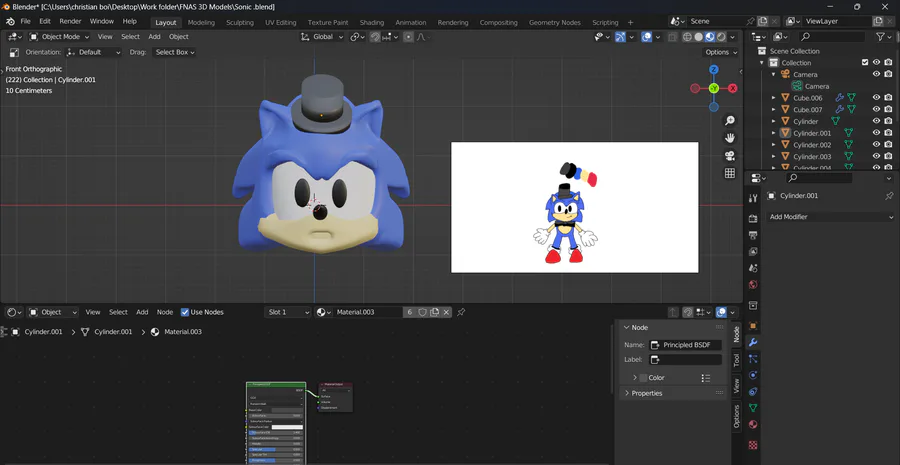
Task: Click the Z axis on navigation gizmo
Action: 713,70
